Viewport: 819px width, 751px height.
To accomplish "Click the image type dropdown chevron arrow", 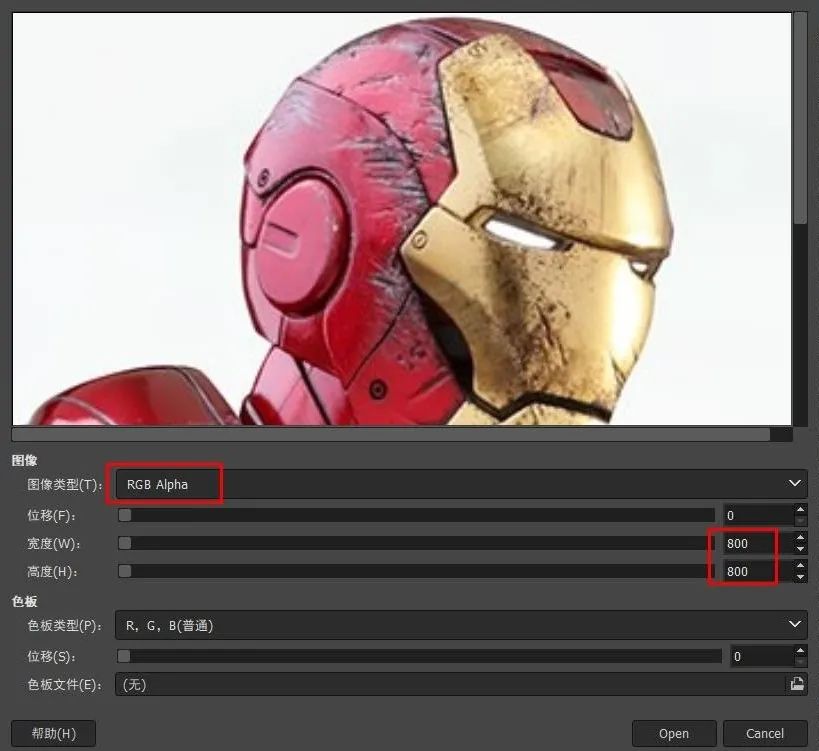I will click(795, 484).
